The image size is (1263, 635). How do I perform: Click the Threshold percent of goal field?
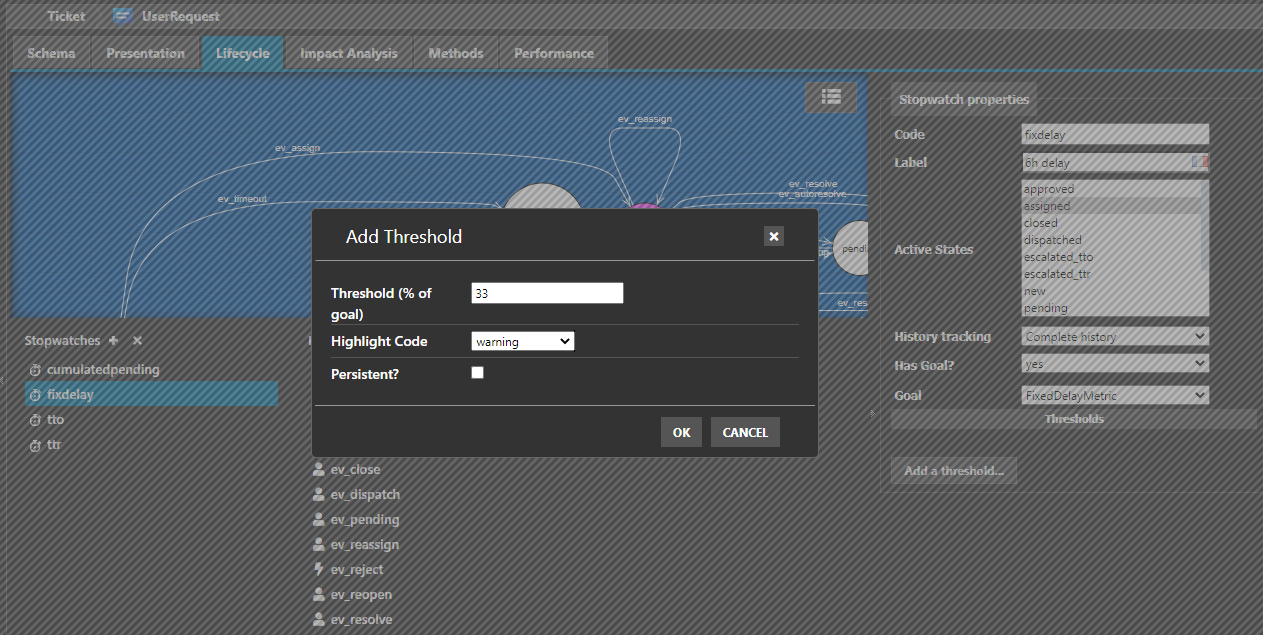click(546, 293)
